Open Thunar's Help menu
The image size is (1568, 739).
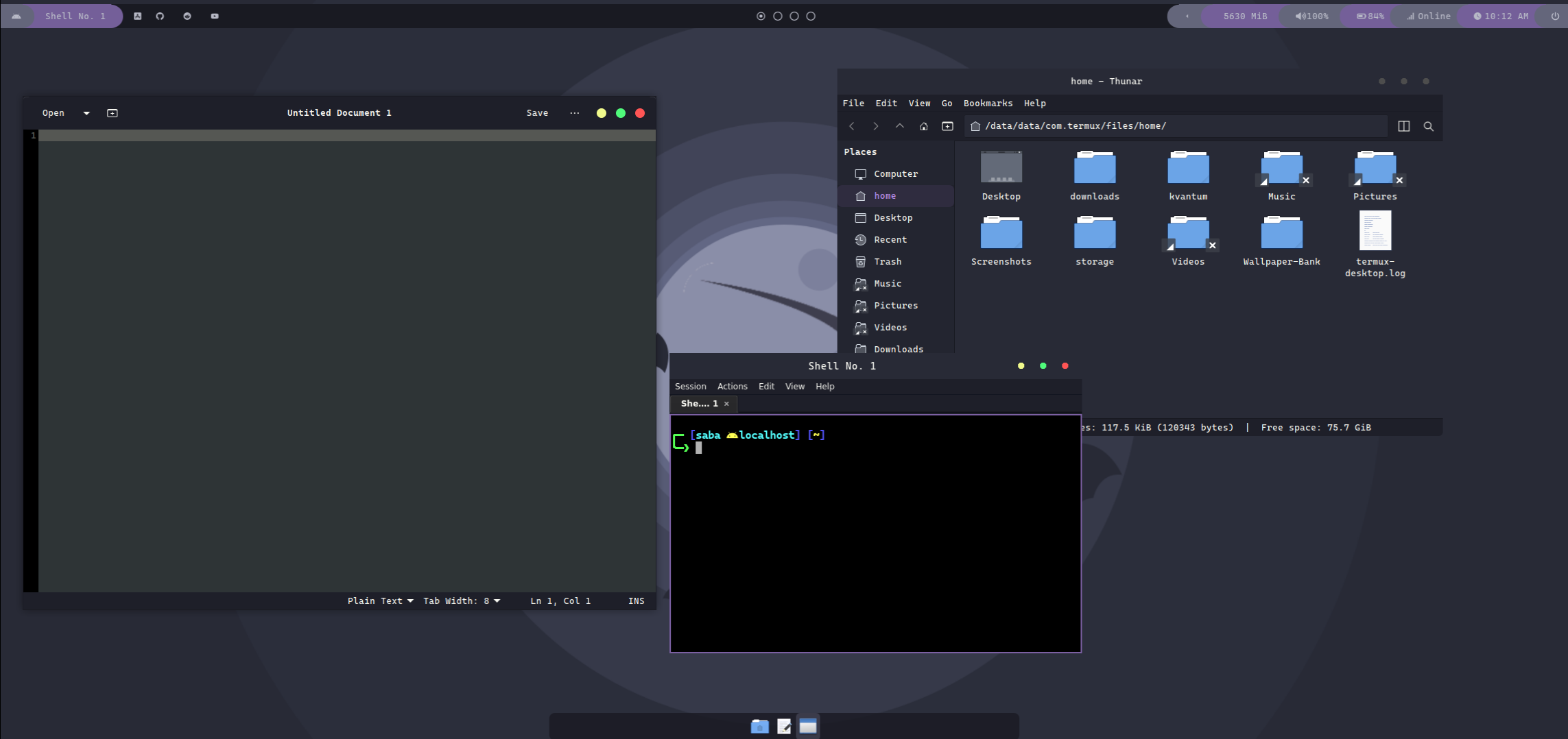(1035, 103)
